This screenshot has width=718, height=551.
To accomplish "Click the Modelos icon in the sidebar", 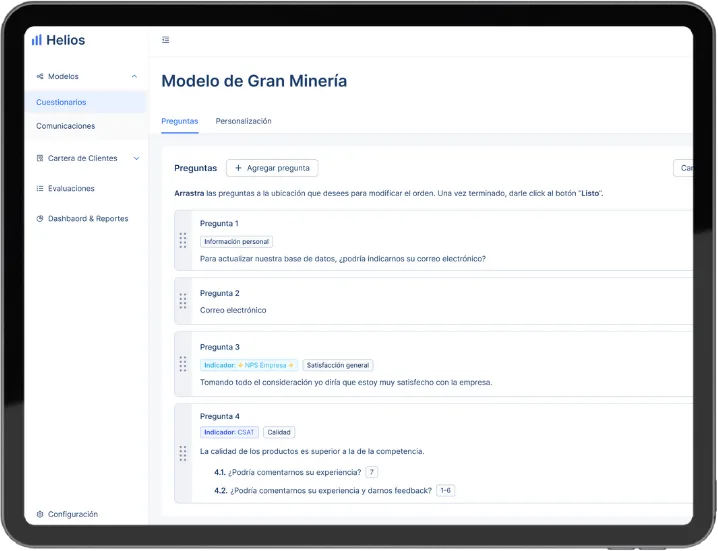I will 40,76.
